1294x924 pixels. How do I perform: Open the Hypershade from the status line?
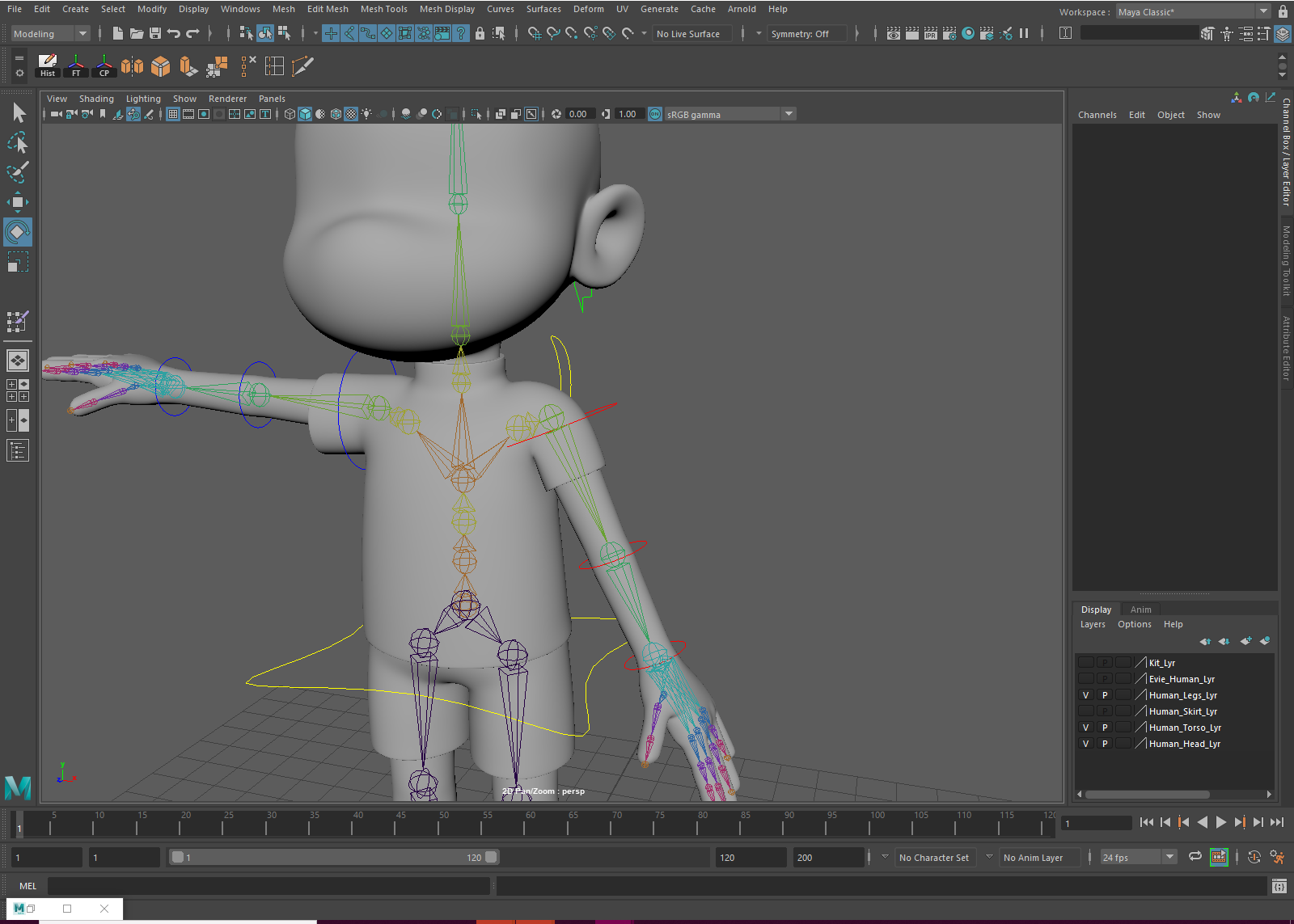967,33
